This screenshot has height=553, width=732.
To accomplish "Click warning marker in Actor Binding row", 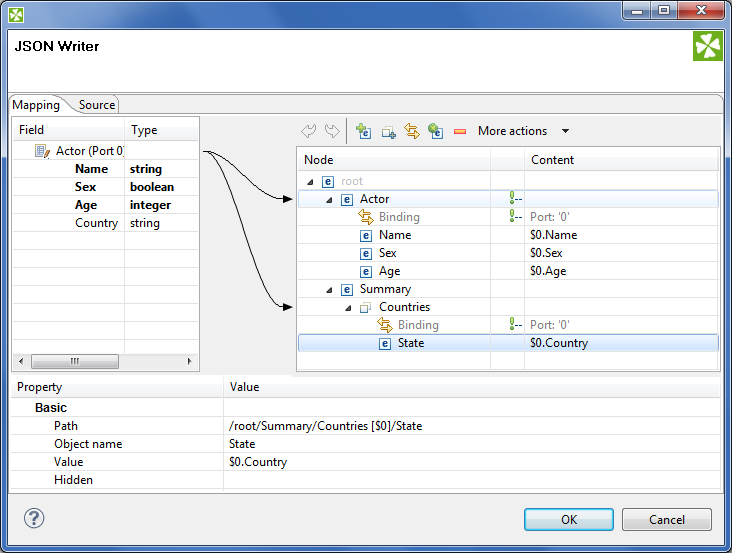I will pyautogui.click(x=515, y=216).
